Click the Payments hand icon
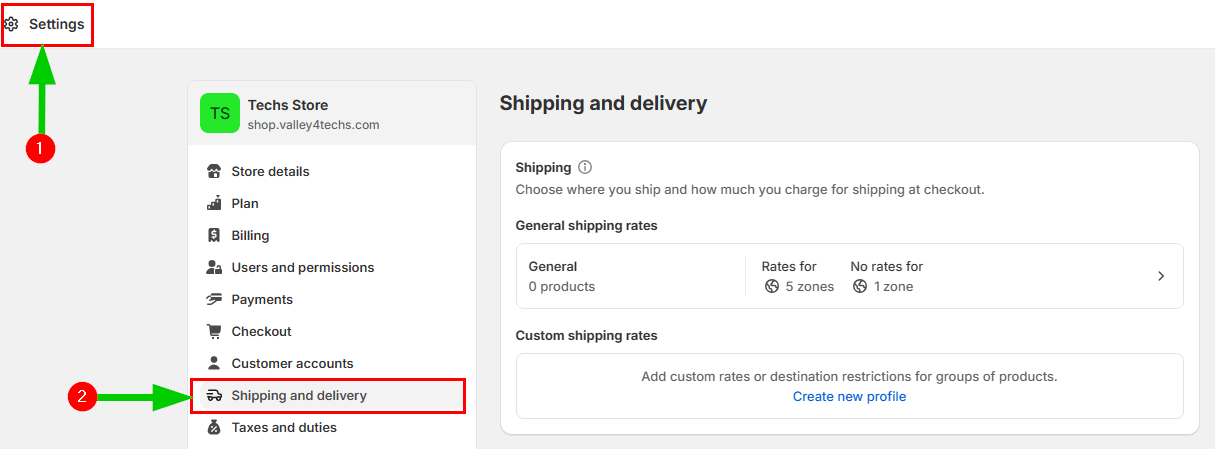Image resolution: width=1215 pixels, height=449 pixels. [214, 299]
